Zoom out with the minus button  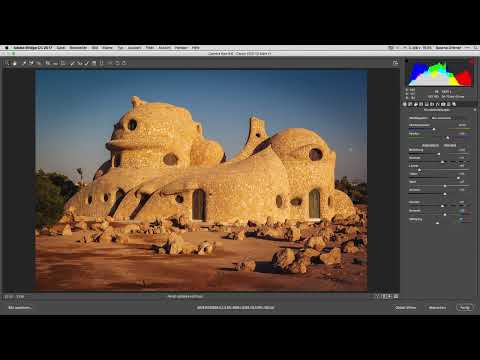pos(6,296)
